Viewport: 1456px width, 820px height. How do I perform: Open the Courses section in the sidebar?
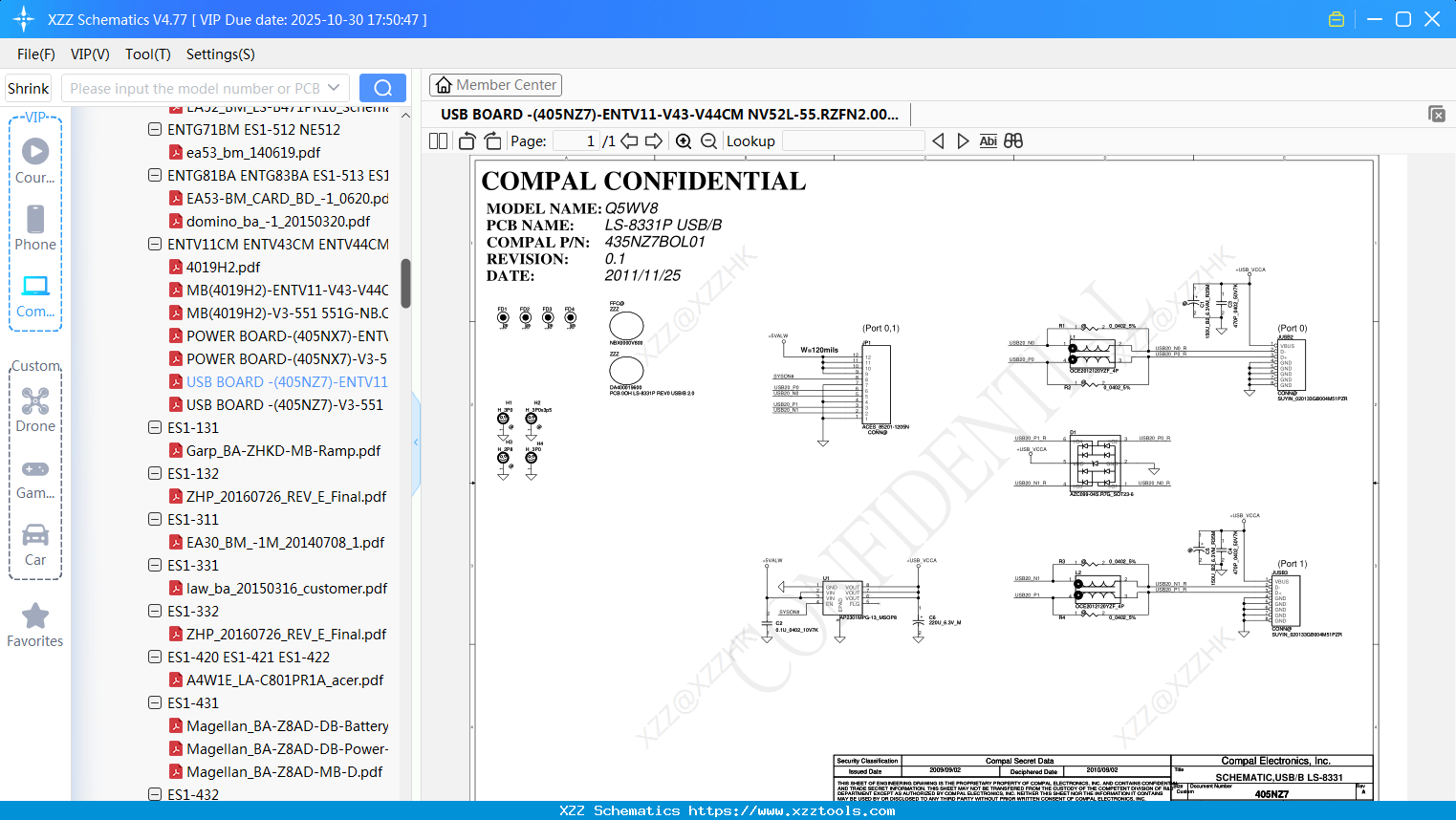[35, 161]
